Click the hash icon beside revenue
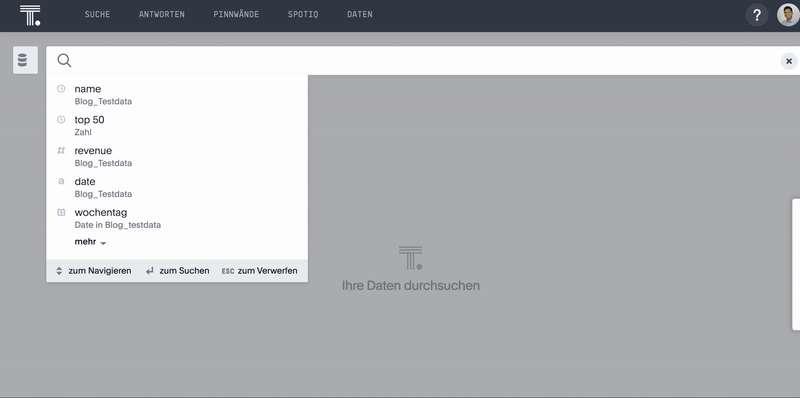 coord(61,151)
